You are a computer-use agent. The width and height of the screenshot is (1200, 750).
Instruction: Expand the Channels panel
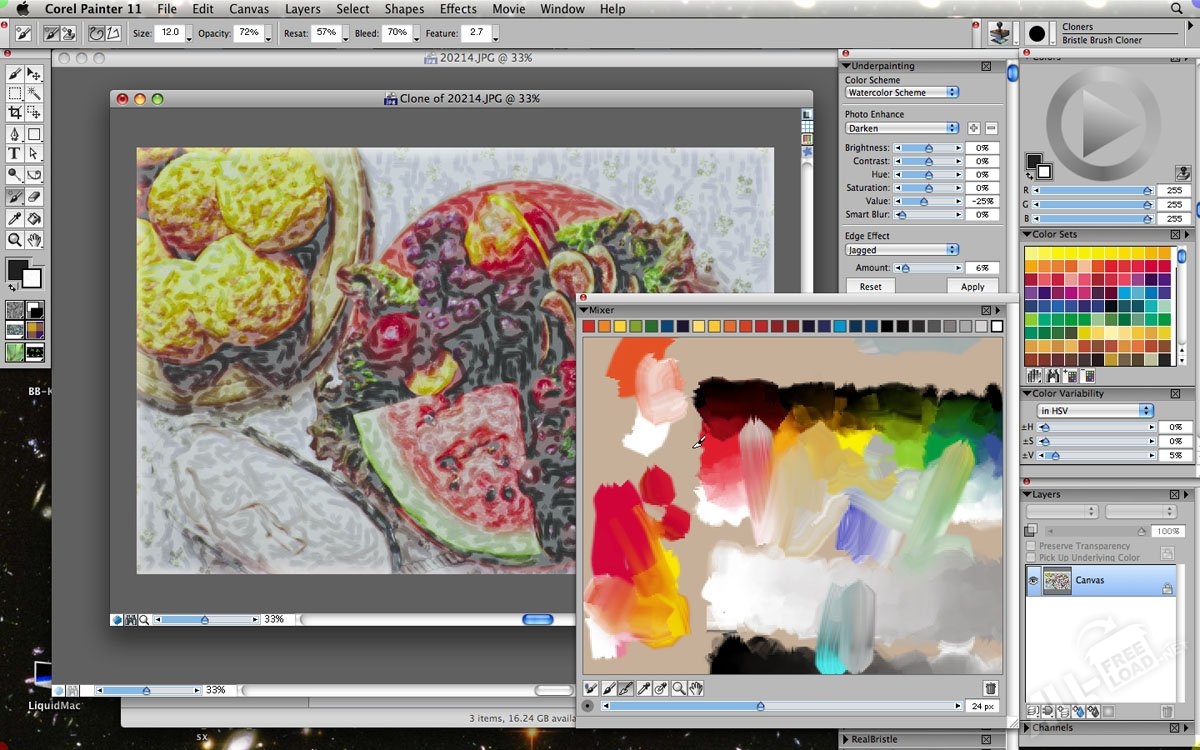[1027, 728]
